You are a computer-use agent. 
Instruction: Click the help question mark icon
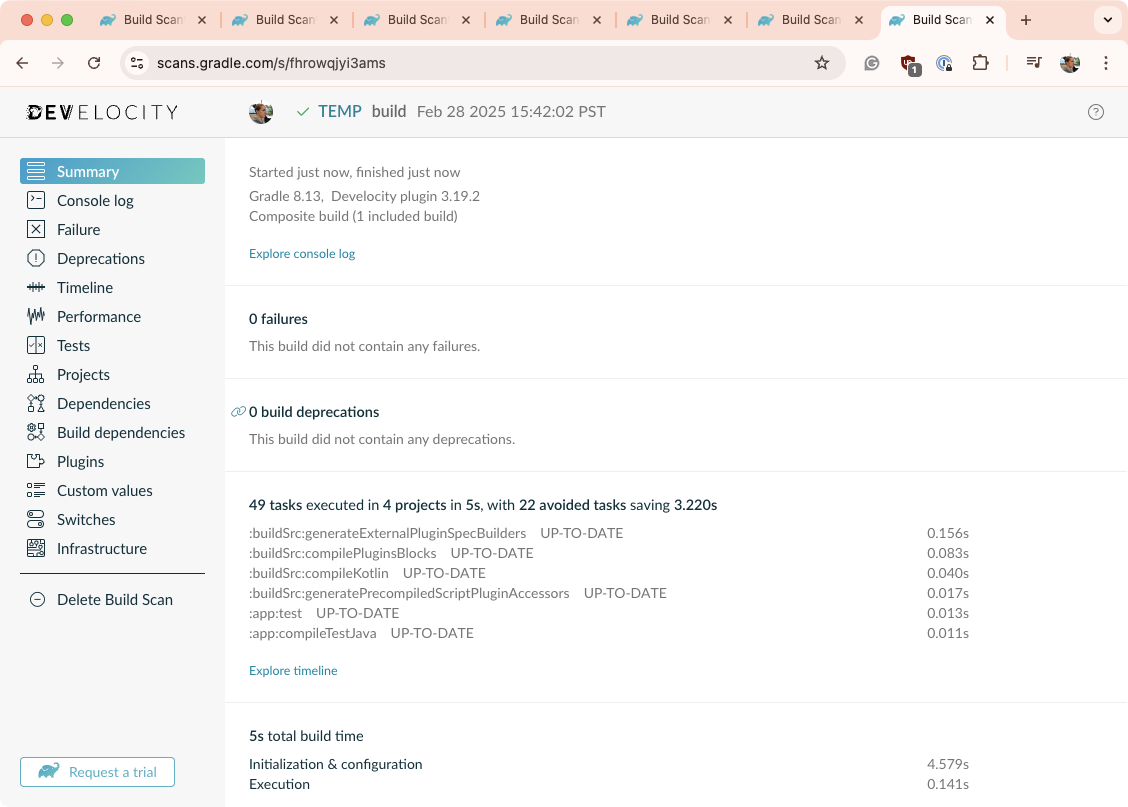coord(1095,112)
